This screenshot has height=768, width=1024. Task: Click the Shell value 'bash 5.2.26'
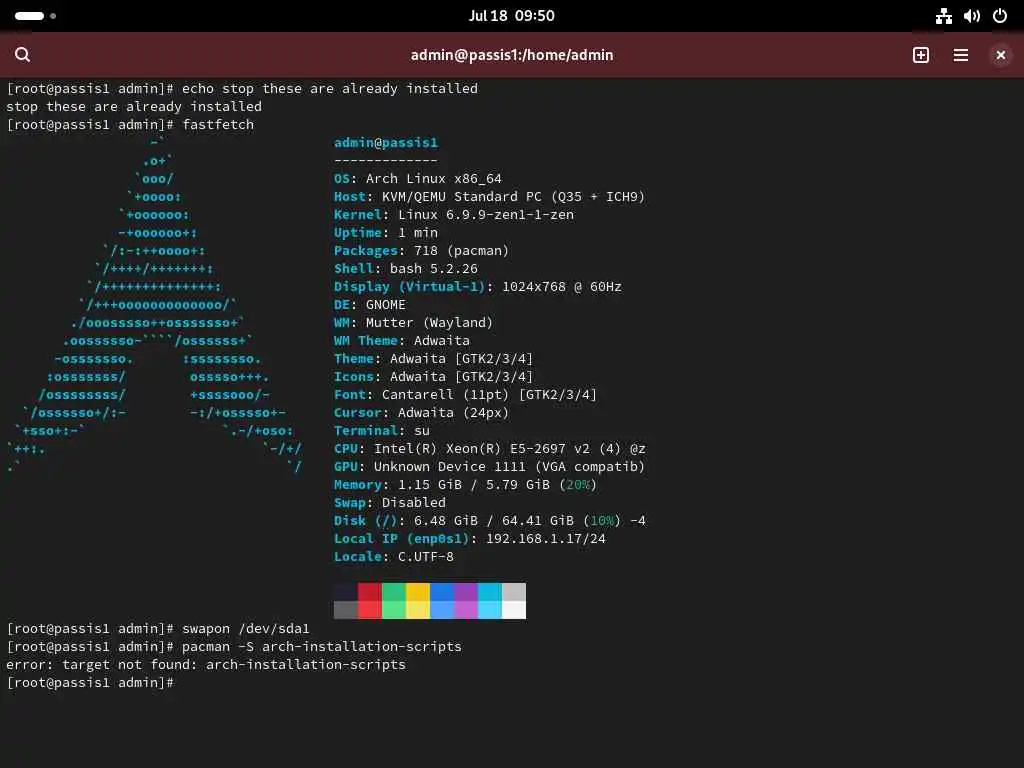point(434,268)
